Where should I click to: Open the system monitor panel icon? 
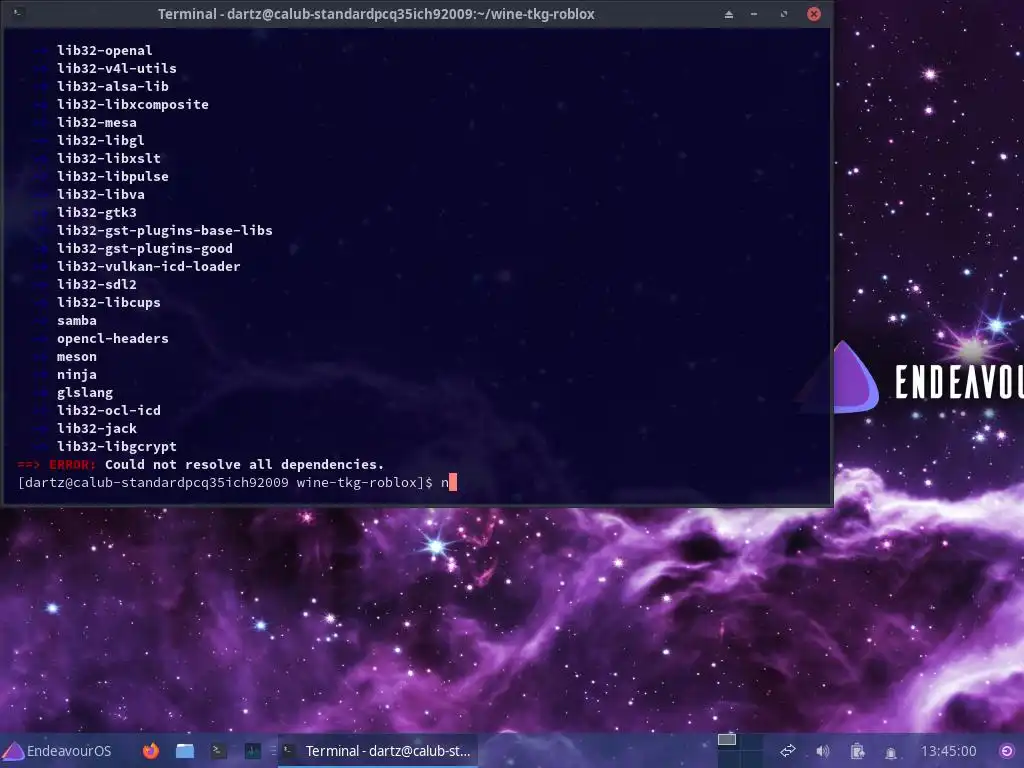pos(253,751)
